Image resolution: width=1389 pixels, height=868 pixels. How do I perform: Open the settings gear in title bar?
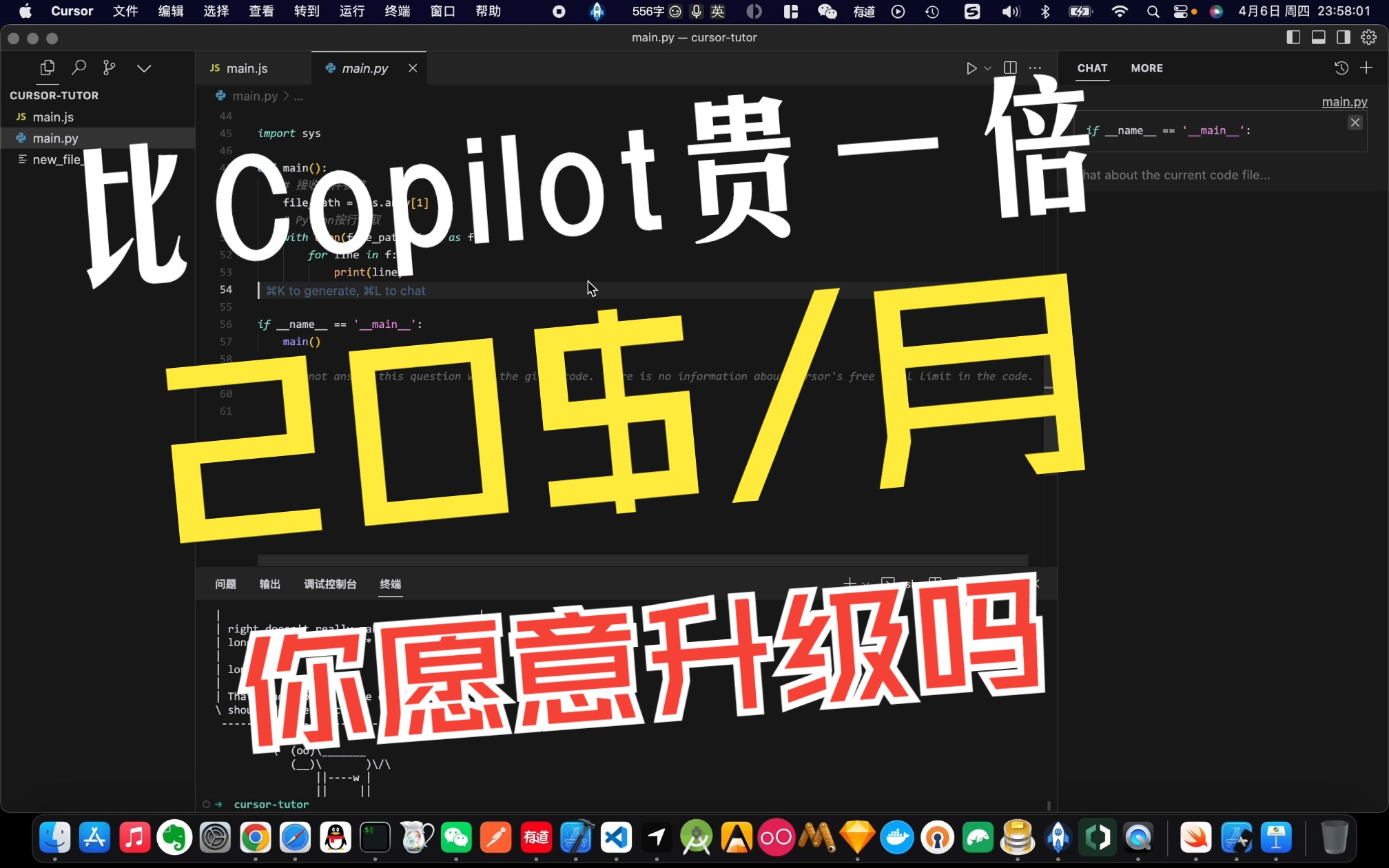click(1369, 38)
